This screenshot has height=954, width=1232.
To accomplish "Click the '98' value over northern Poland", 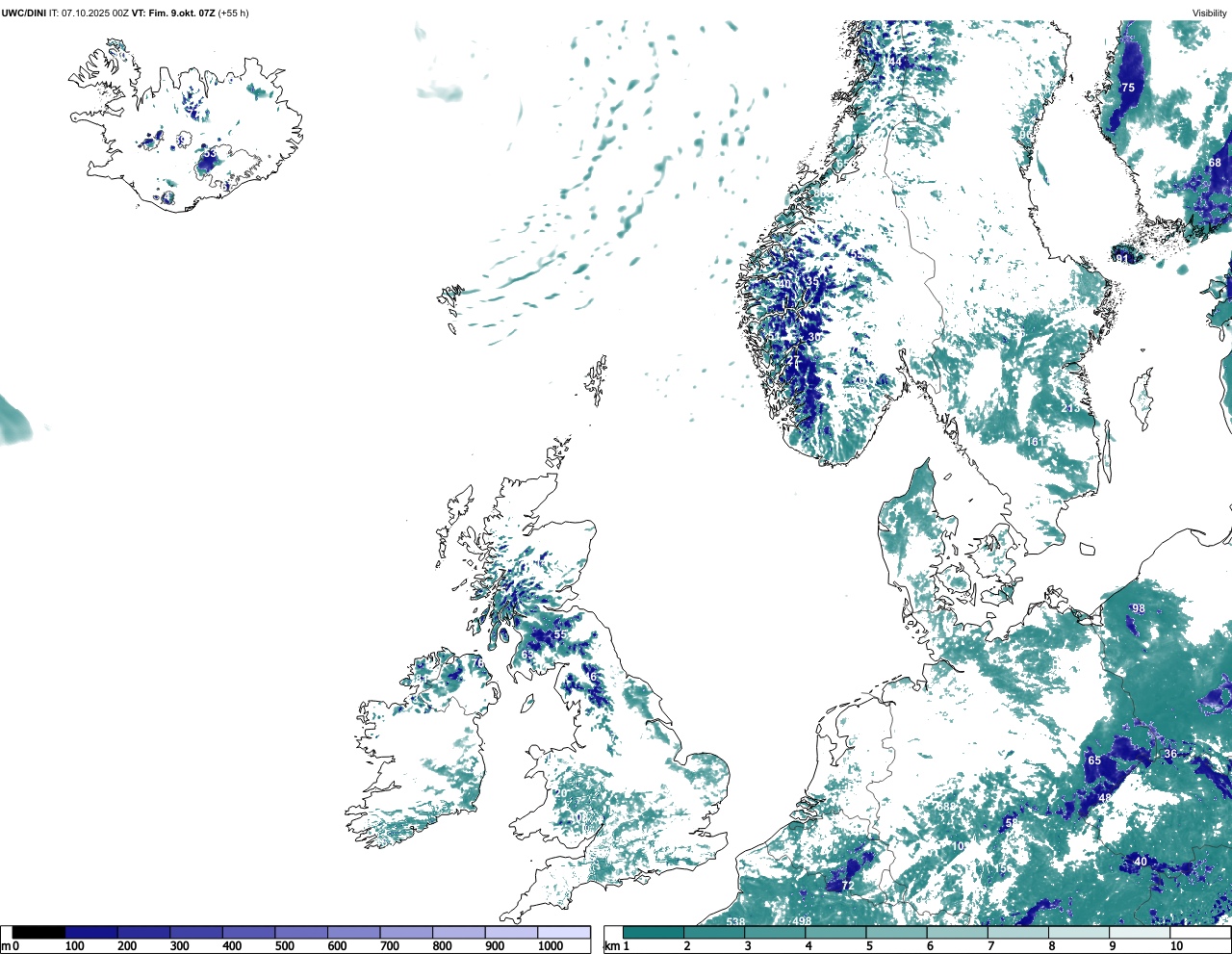I will click(1139, 608).
